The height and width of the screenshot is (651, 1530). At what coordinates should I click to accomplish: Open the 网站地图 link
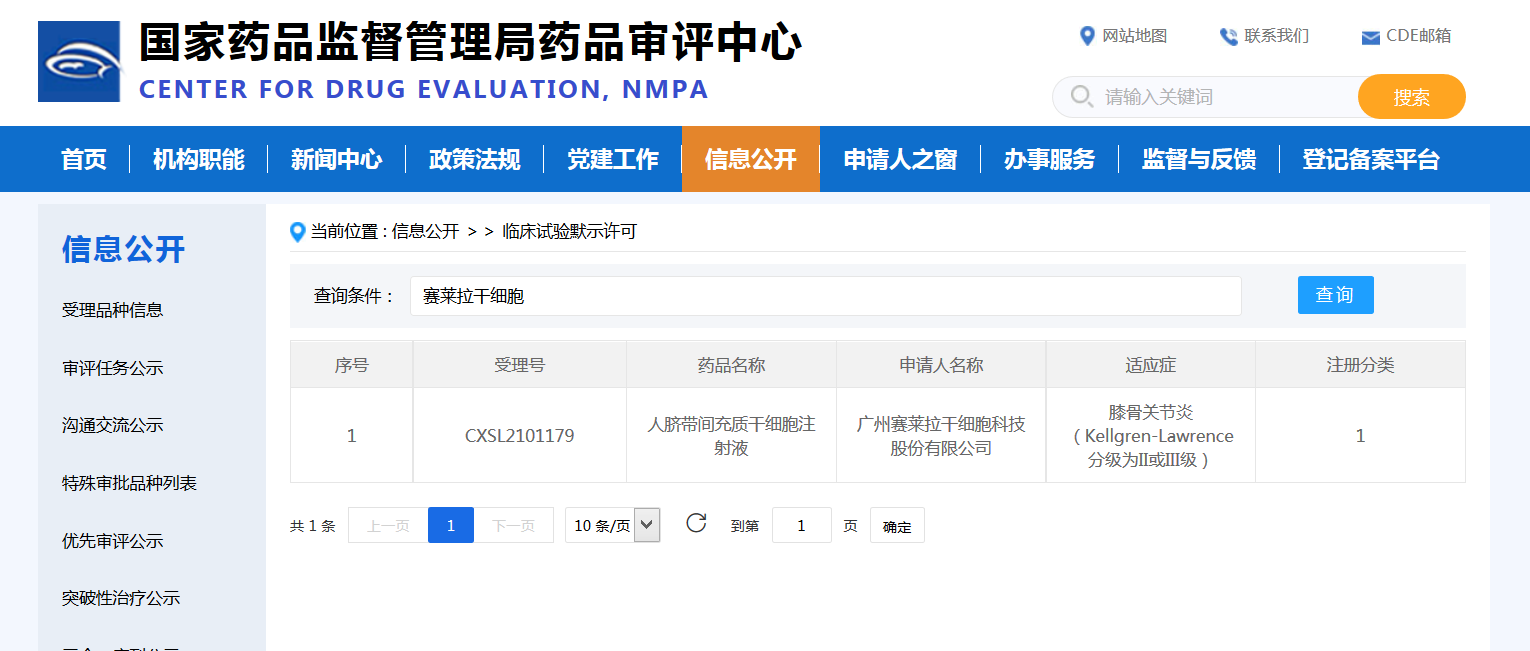(x=1135, y=36)
